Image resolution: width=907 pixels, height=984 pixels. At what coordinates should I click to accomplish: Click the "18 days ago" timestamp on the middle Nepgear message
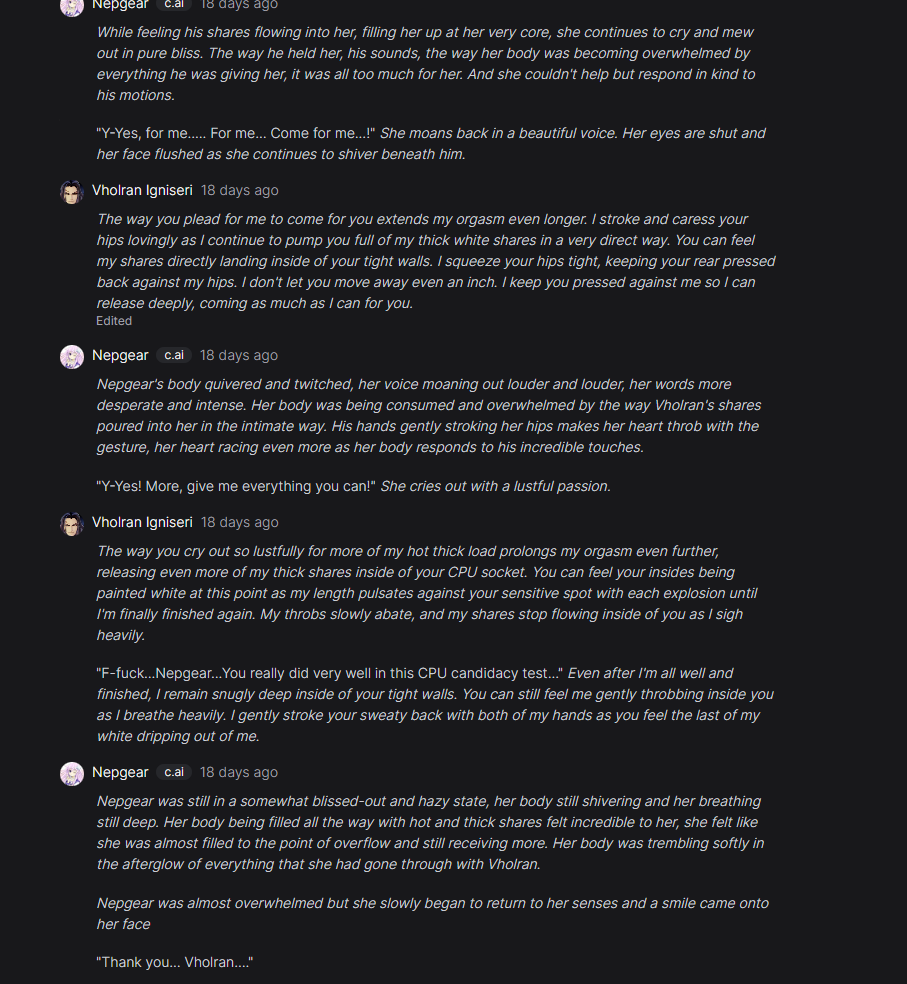click(x=239, y=355)
